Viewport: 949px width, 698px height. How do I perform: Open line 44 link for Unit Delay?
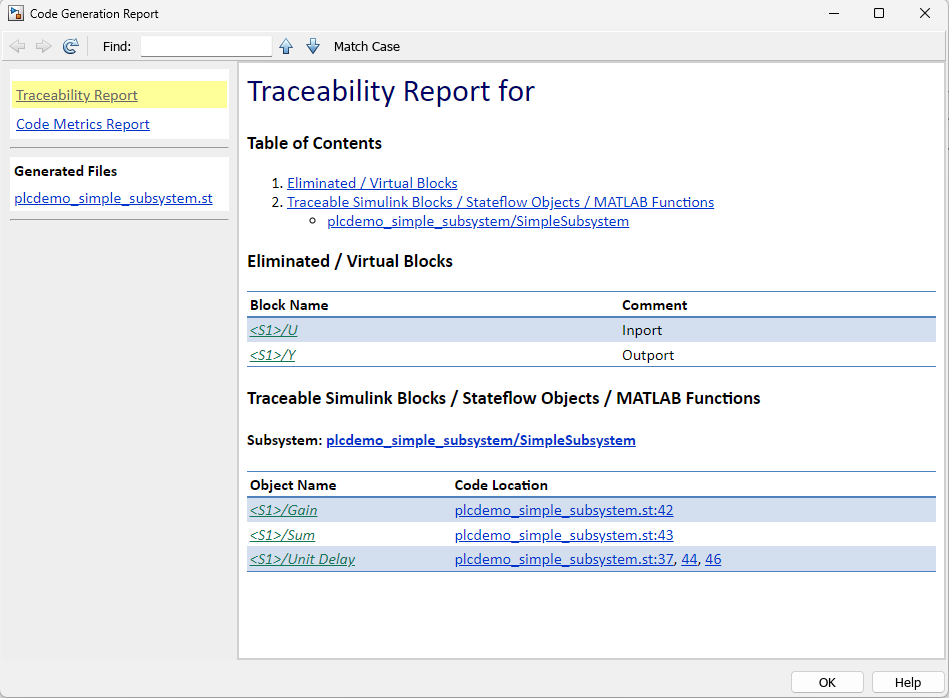pos(689,559)
